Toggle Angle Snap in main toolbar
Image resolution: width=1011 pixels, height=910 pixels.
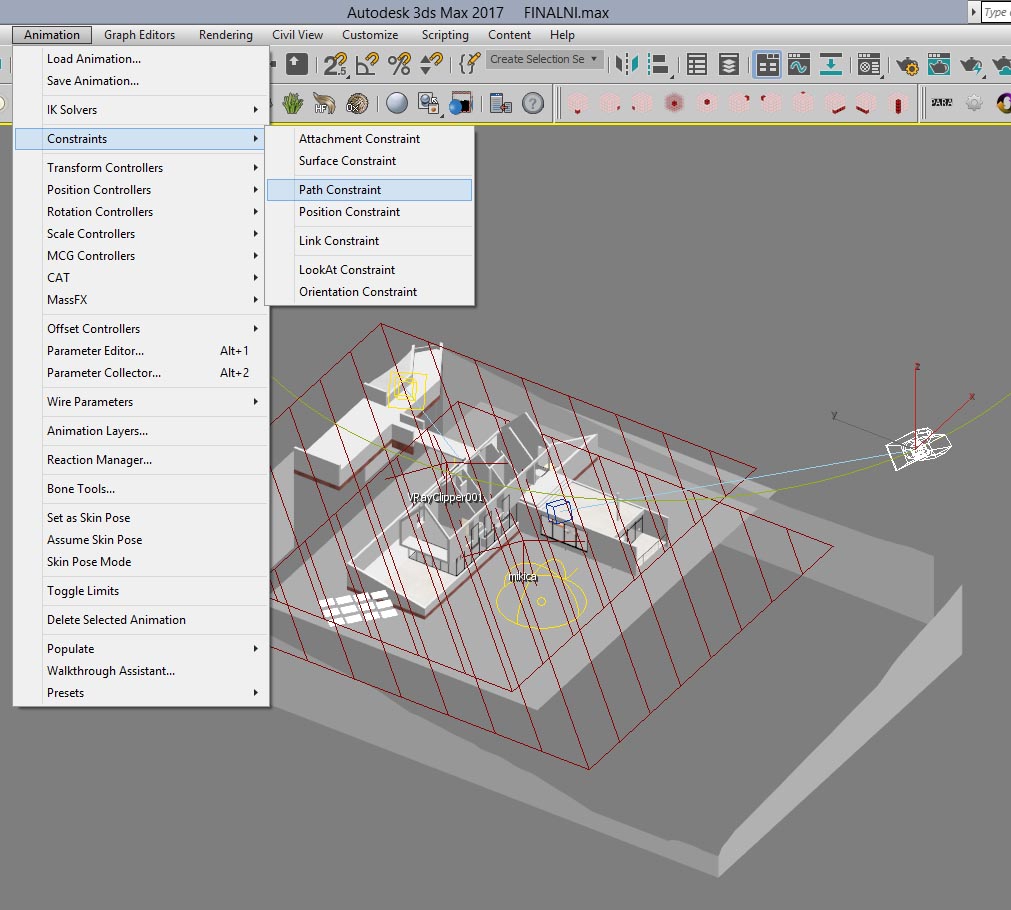pyautogui.click(x=368, y=64)
